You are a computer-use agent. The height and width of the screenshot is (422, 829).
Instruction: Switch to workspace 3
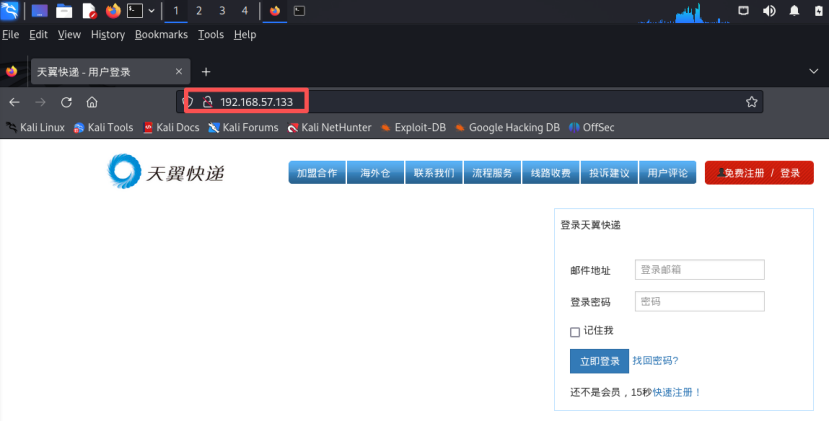[x=222, y=11]
